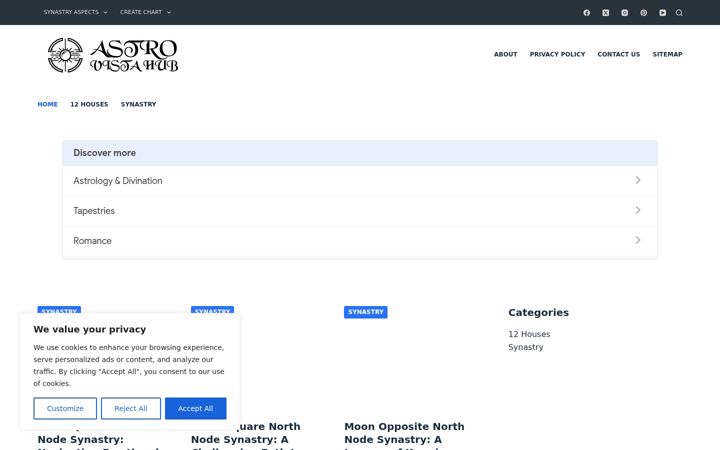720x450 pixels.
Task: Open the Privacy Policy page
Action: point(557,54)
